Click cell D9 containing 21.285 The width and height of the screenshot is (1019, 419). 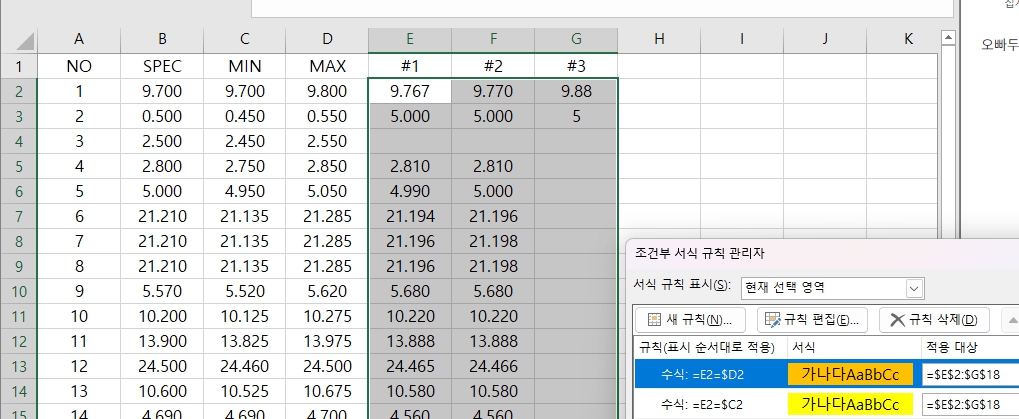pos(327,266)
